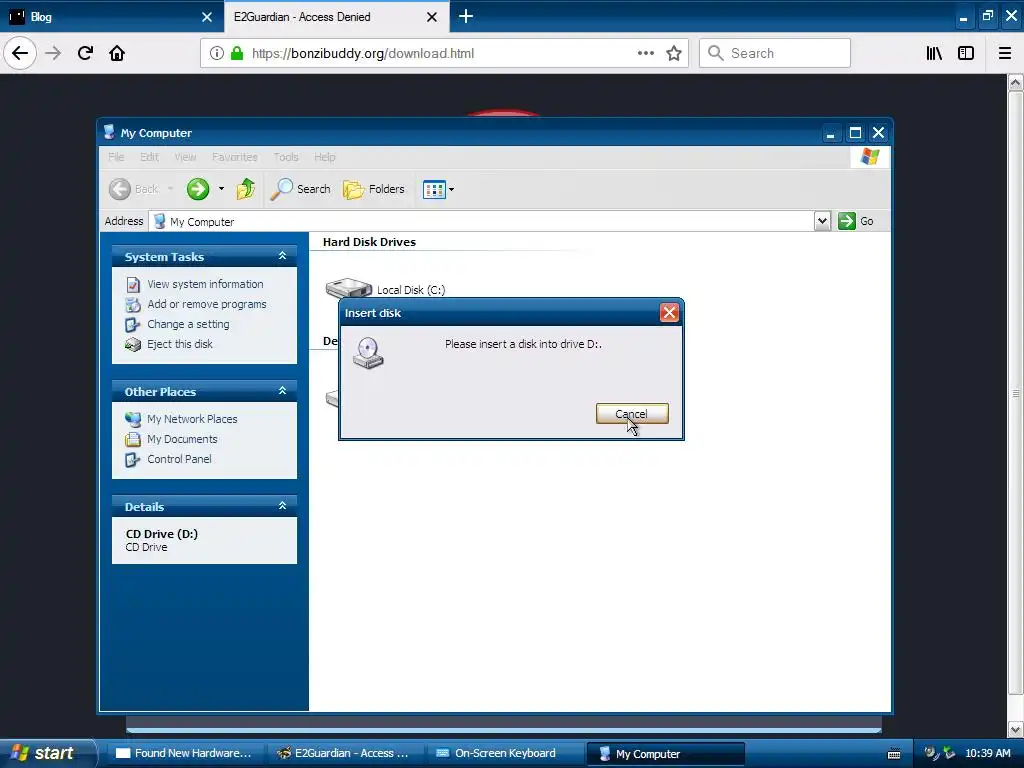Collapse the Other Places panel
This screenshot has height=768, width=1024.
click(282, 391)
